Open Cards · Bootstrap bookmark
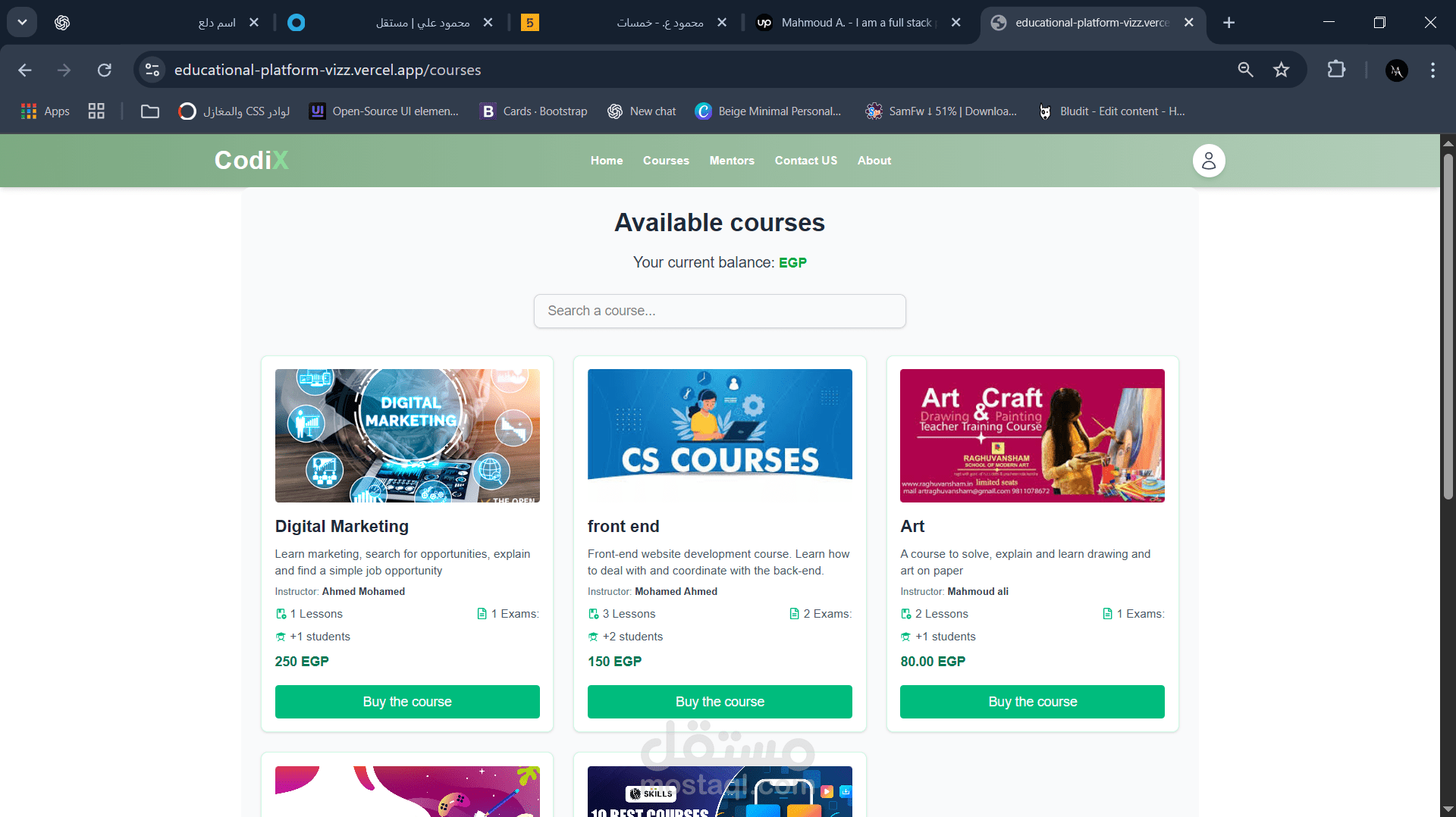The width and height of the screenshot is (1456, 817). (535, 111)
